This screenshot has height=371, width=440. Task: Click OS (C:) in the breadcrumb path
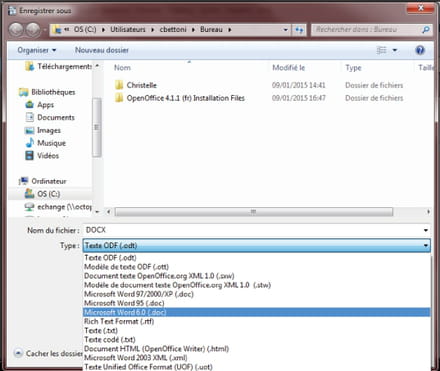tap(85, 30)
